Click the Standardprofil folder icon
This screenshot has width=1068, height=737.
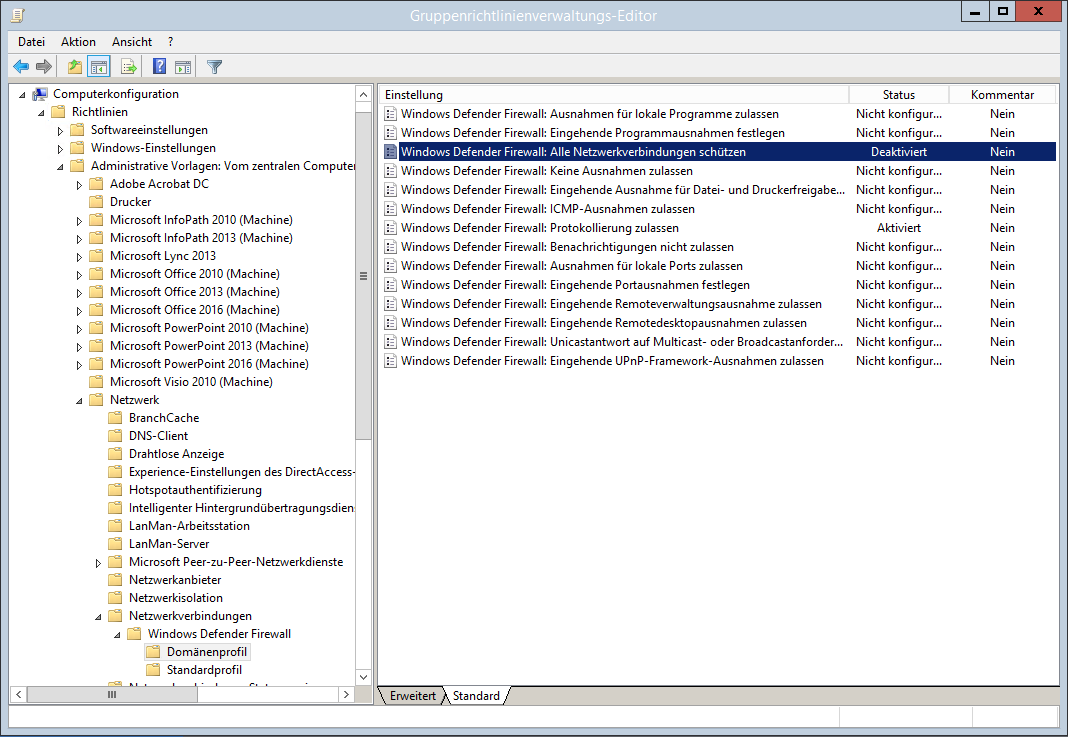[154, 670]
